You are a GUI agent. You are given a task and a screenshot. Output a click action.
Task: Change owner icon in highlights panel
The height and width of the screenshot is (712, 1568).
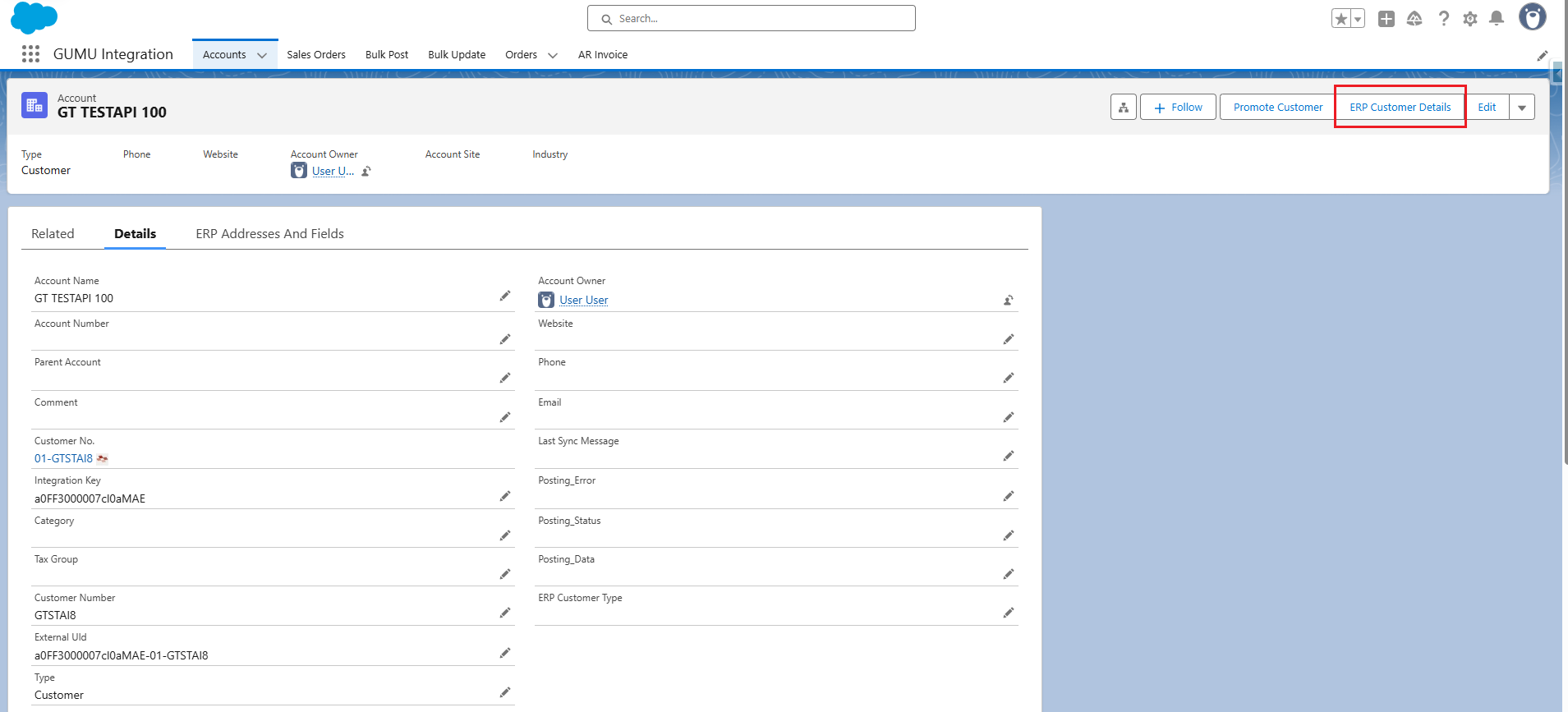coord(366,171)
